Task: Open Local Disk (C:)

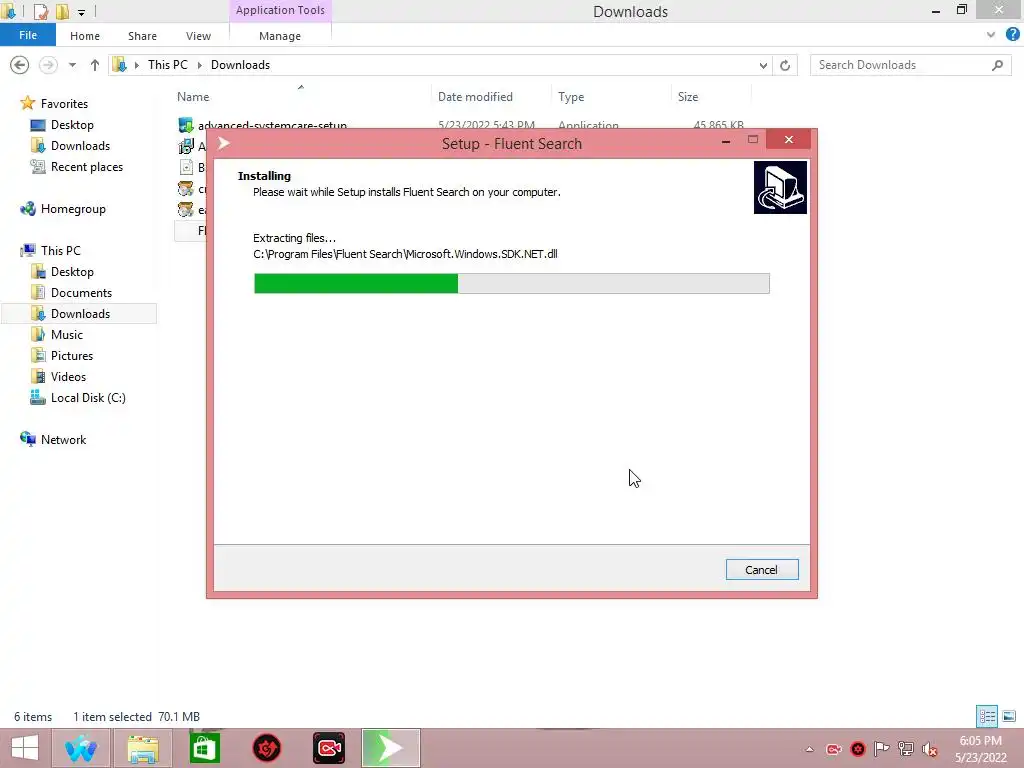Action: 88,398
